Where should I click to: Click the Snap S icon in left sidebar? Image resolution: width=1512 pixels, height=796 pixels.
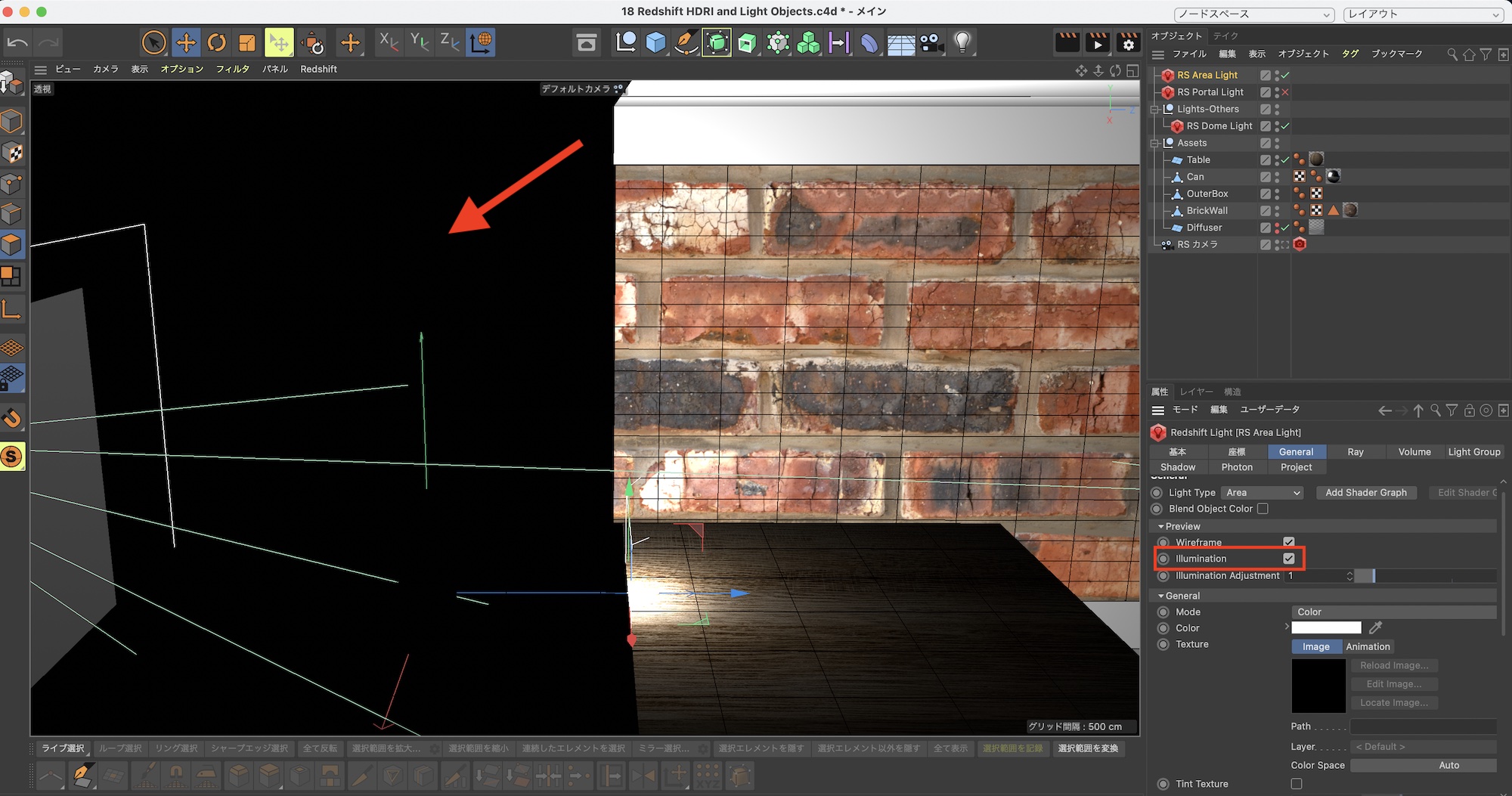[12, 456]
